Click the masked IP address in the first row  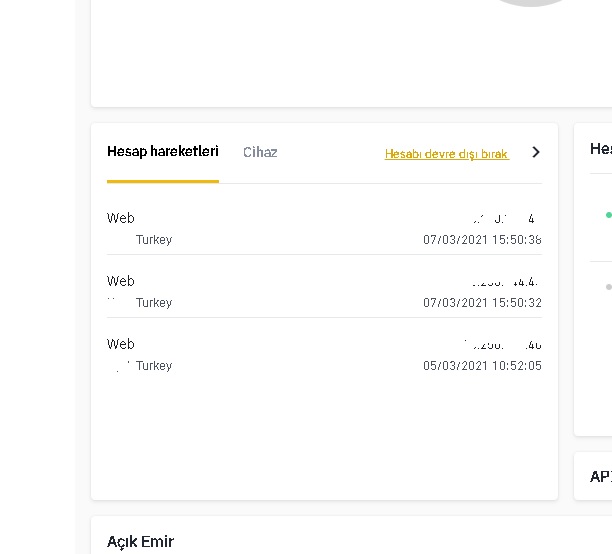coord(505,218)
